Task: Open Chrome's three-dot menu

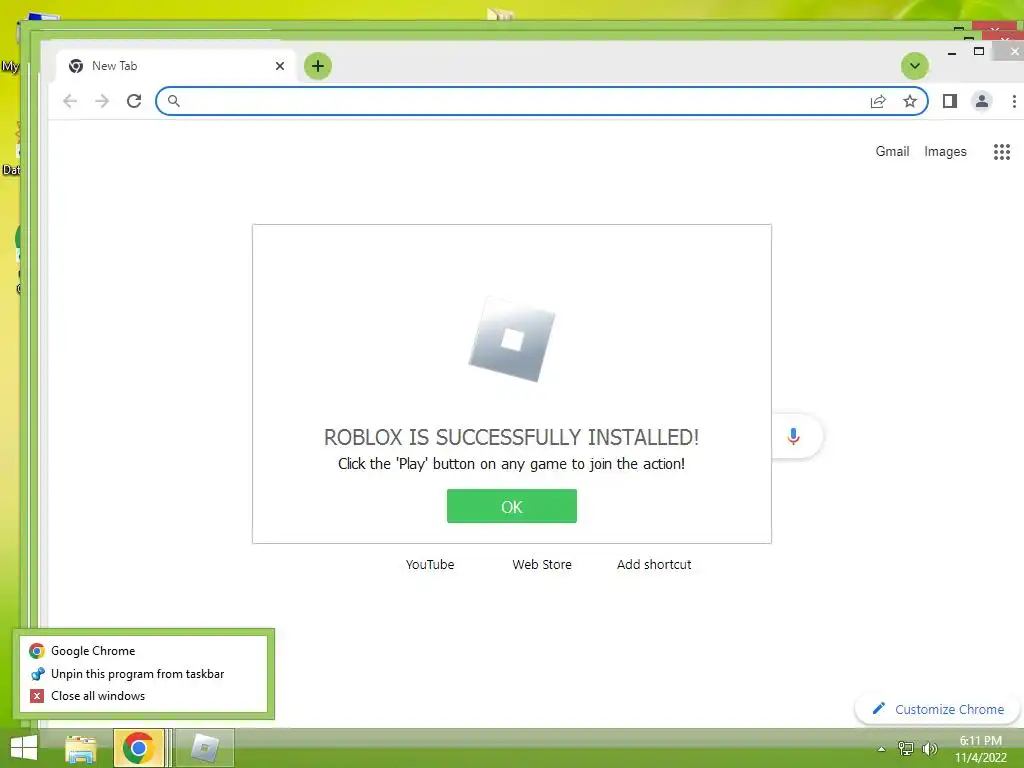Action: tap(1014, 101)
